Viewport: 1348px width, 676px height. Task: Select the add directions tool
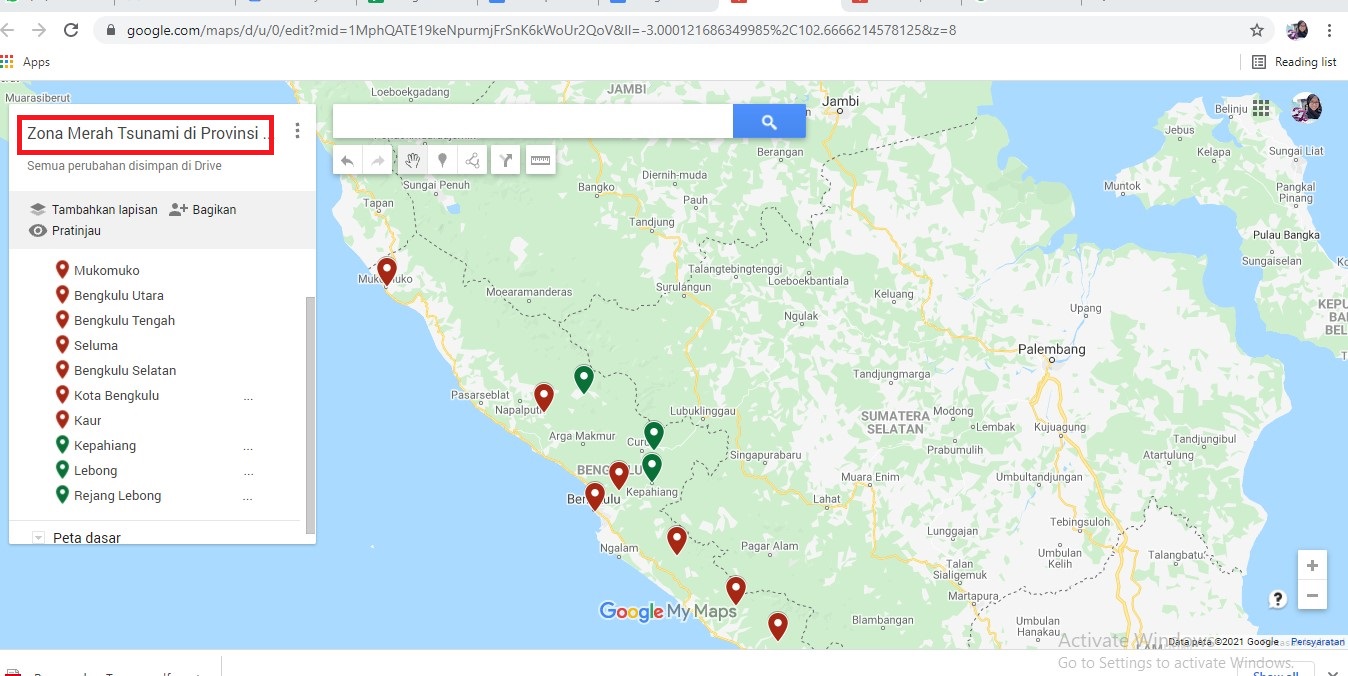coord(506,160)
